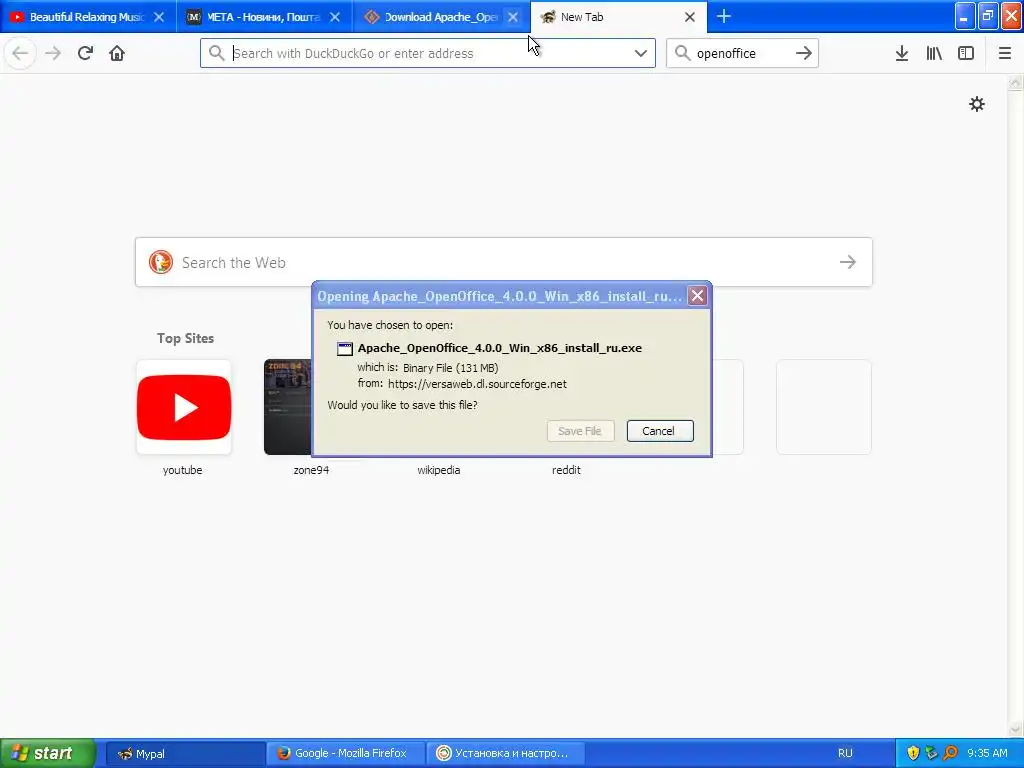Click the page vertical scrollbar up arrow
Viewport: 1024px width, 768px height.
tap(1016, 82)
